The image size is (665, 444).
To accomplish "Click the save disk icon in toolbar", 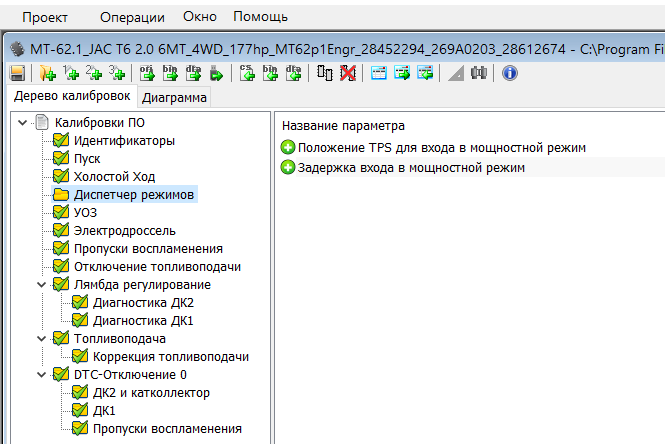I will click(x=17, y=73).
